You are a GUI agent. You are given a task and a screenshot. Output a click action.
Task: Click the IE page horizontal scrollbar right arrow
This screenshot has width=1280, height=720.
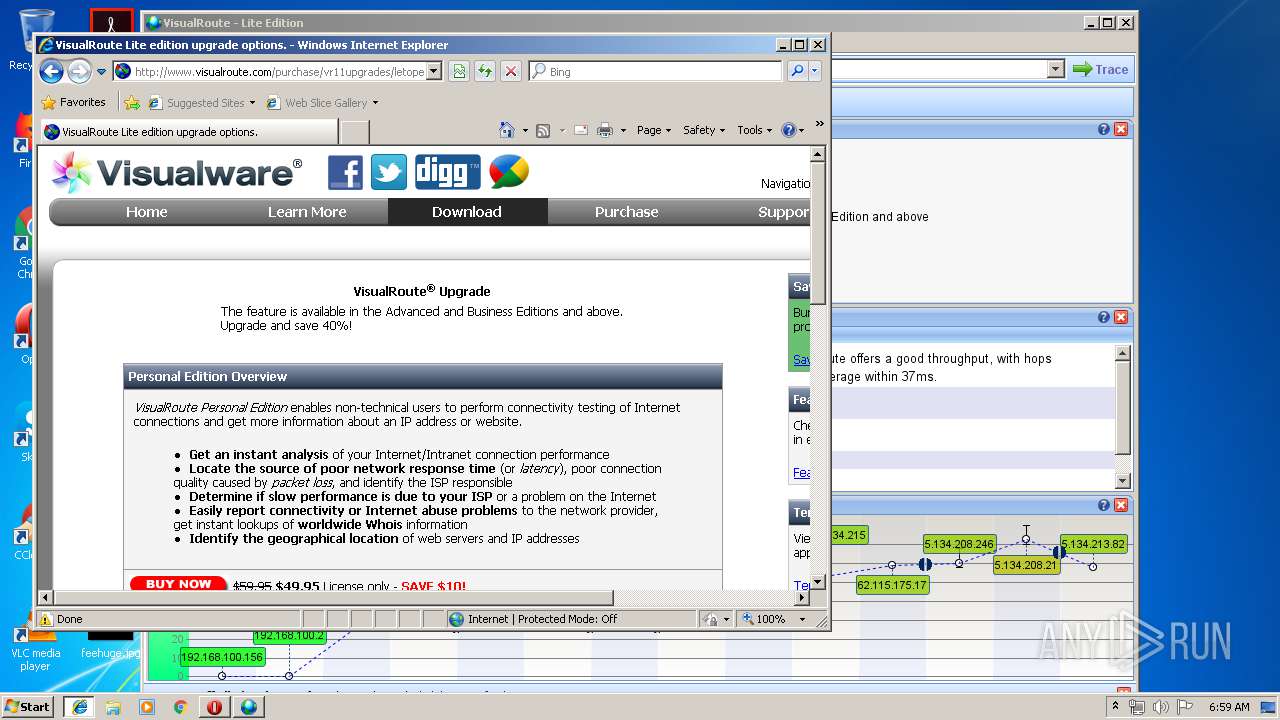[801, 598]
